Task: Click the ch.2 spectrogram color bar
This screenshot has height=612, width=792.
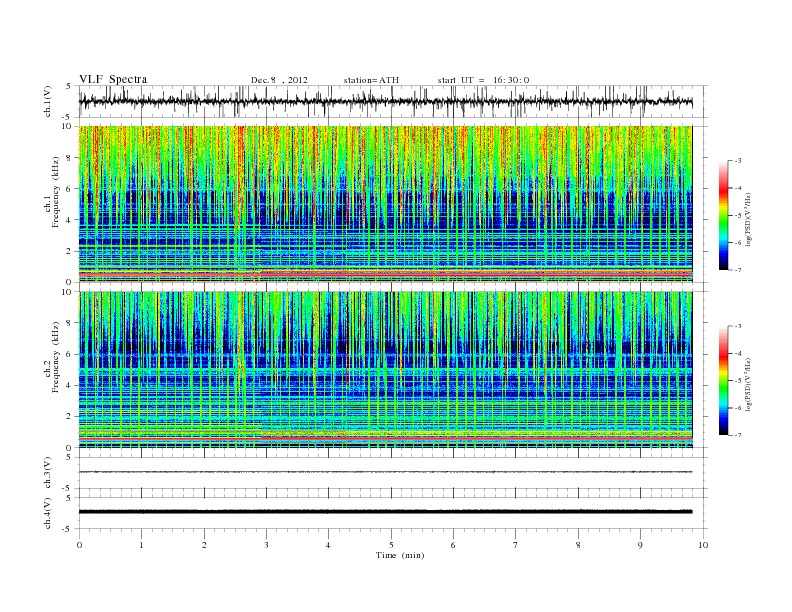Action: click(x=724, y=381)
